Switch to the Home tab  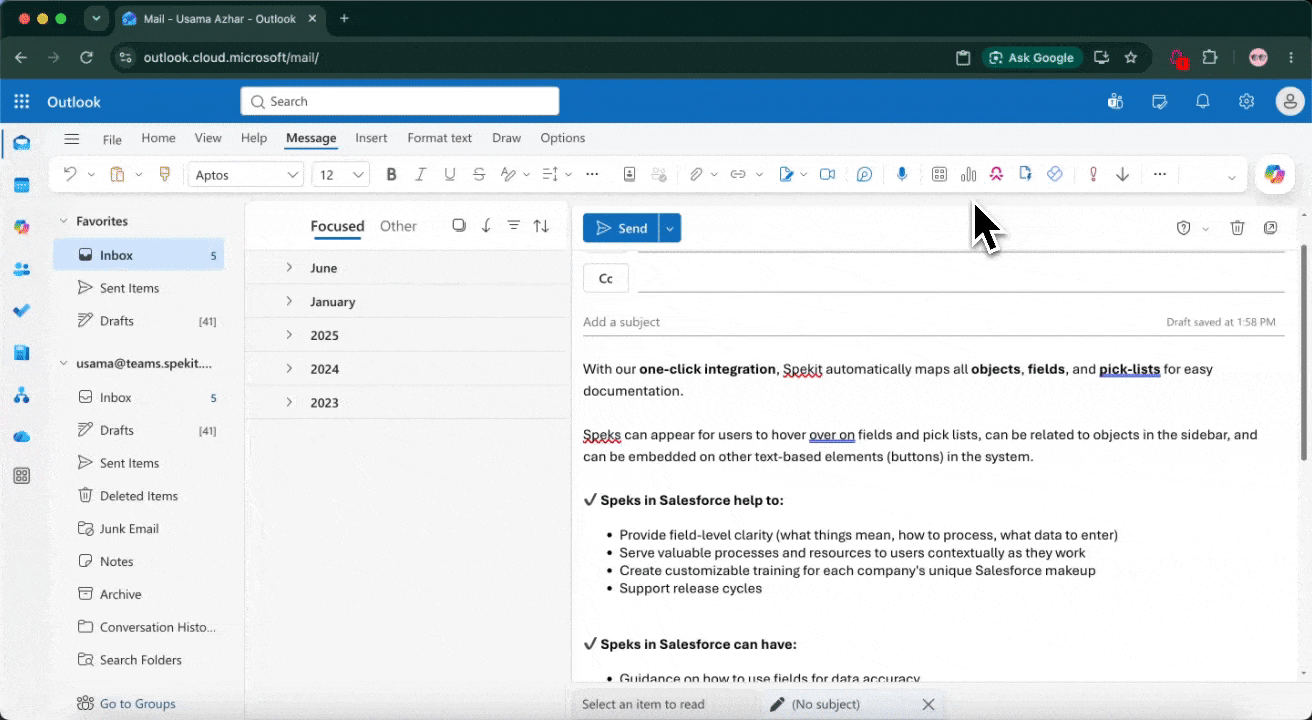pos(158,138)
